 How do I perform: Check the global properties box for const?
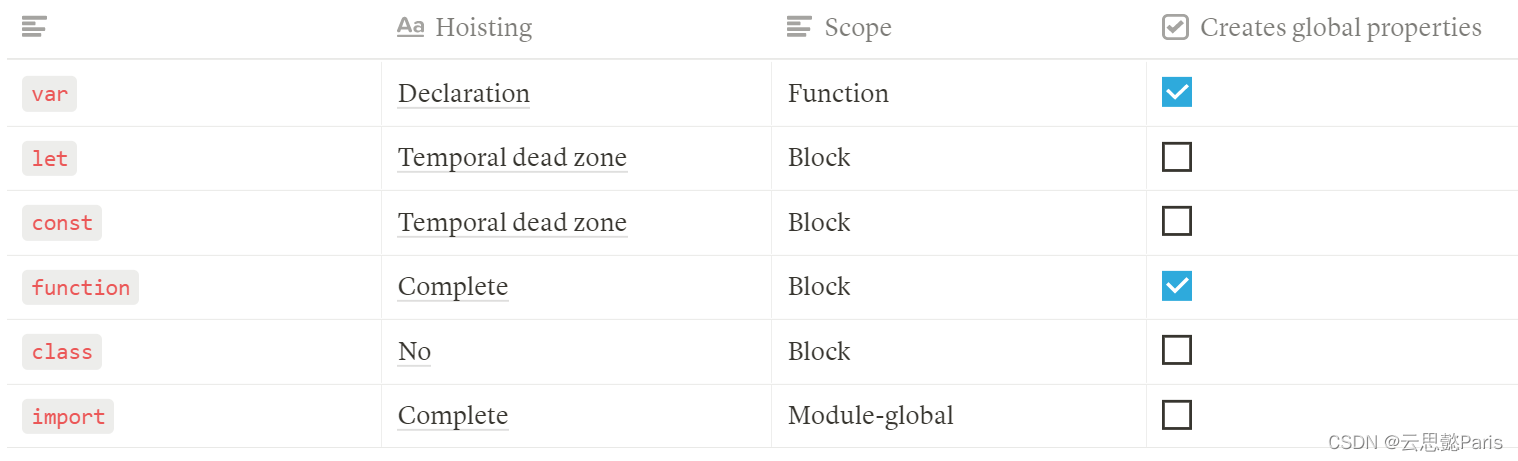[1177, 221]
